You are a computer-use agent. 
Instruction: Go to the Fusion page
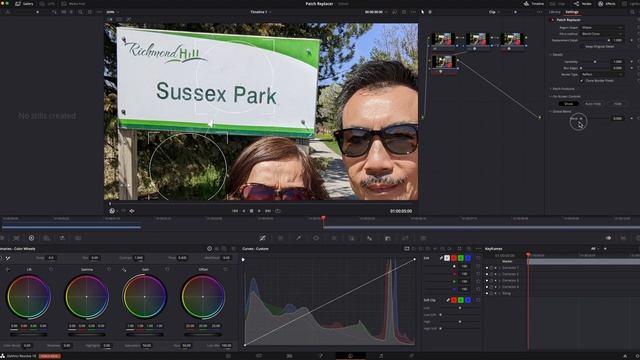[320, 356]
